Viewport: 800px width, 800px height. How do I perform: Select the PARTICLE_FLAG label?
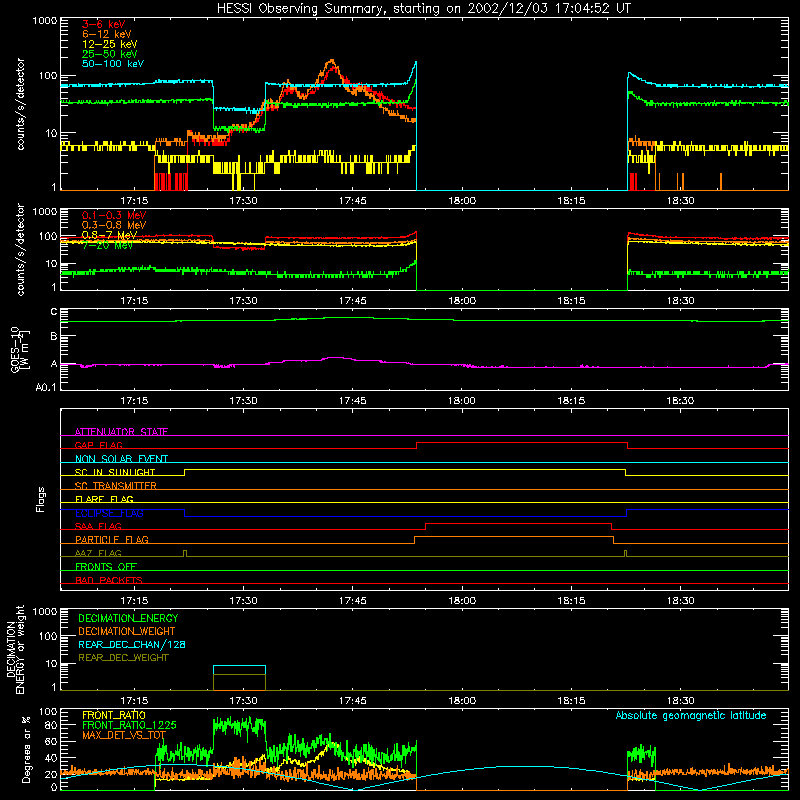tap(112, 539)
